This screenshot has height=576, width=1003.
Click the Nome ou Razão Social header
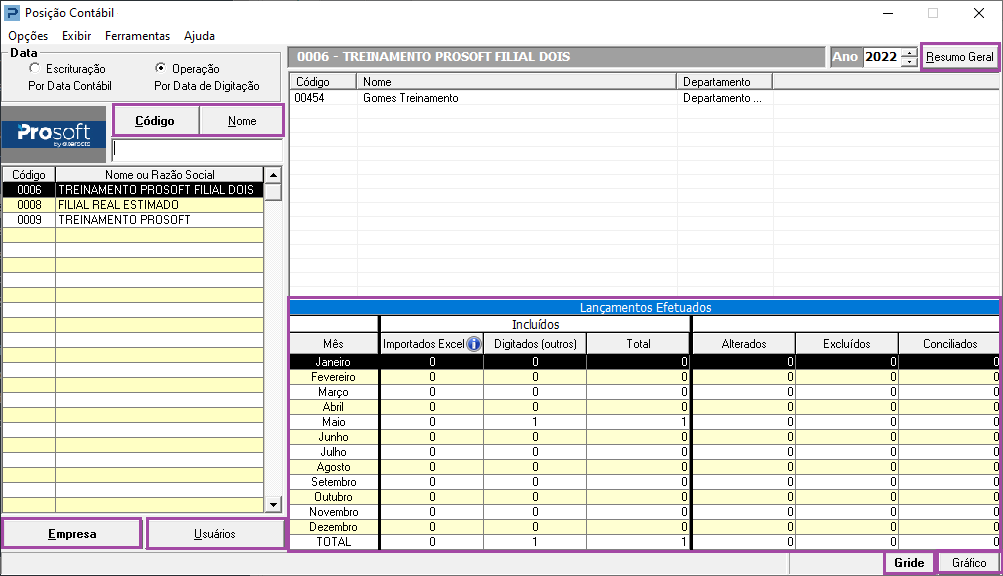[159, 175]
